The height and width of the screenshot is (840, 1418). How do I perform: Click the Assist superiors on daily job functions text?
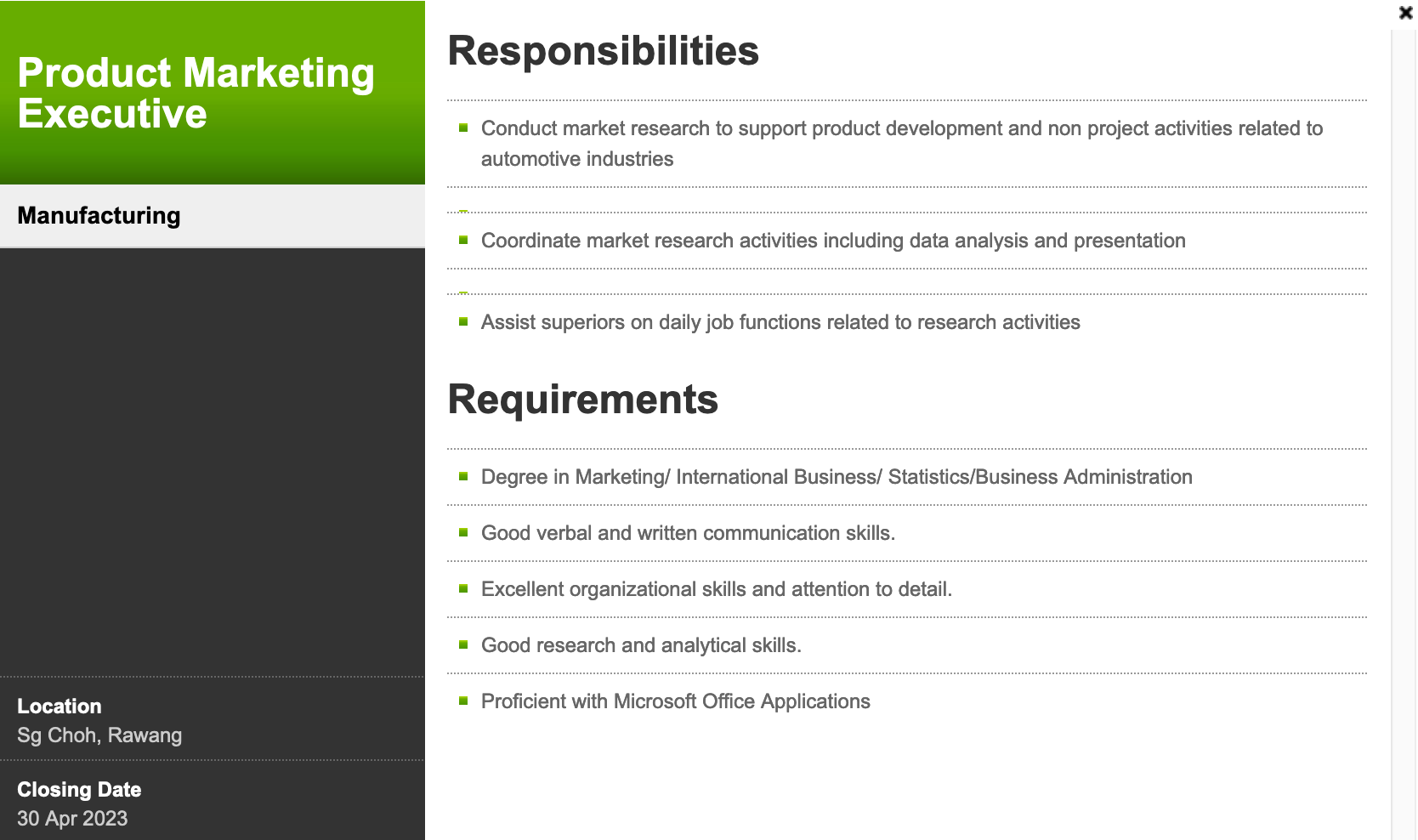(x=780, y=322)
